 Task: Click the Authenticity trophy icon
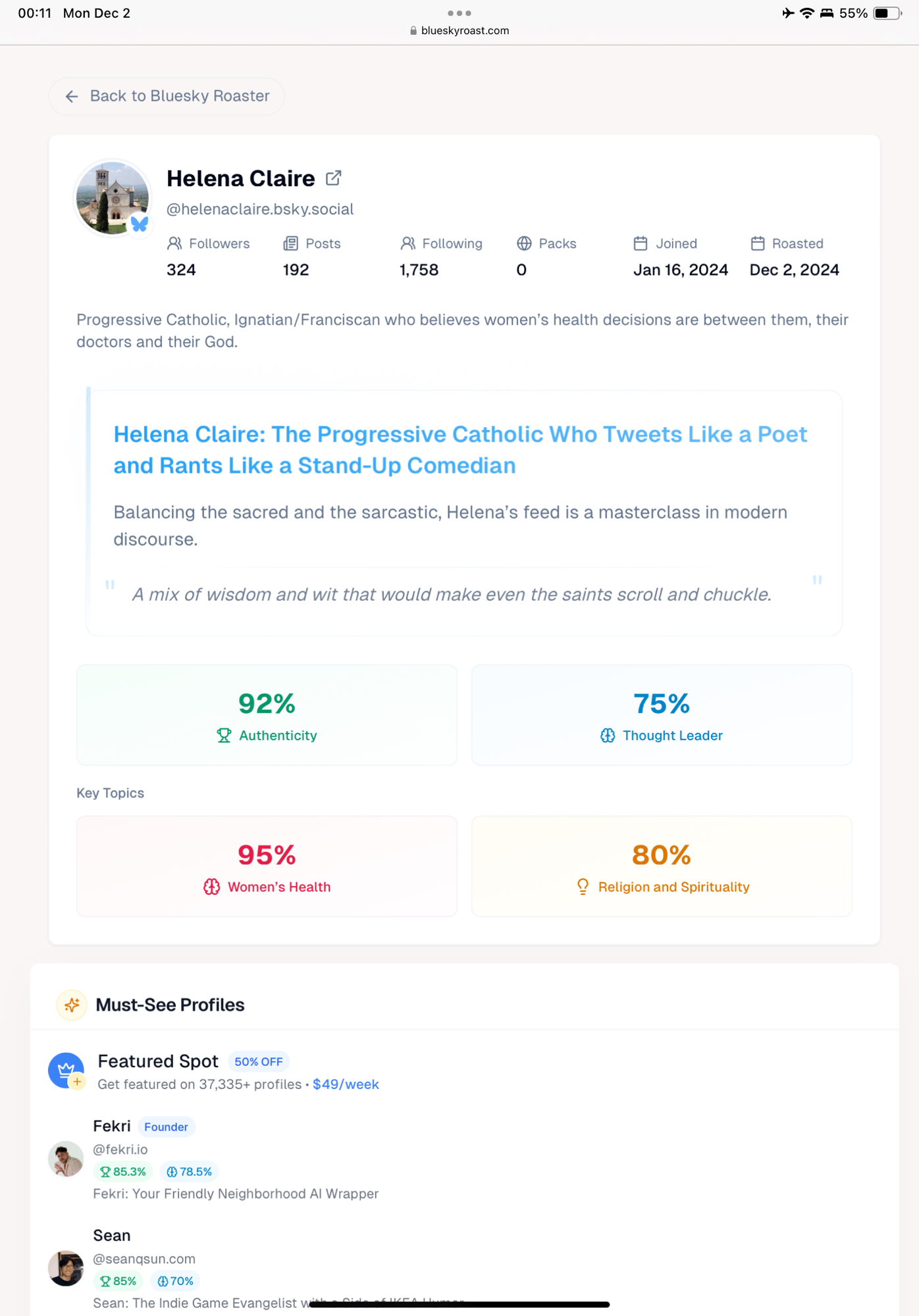224,736
